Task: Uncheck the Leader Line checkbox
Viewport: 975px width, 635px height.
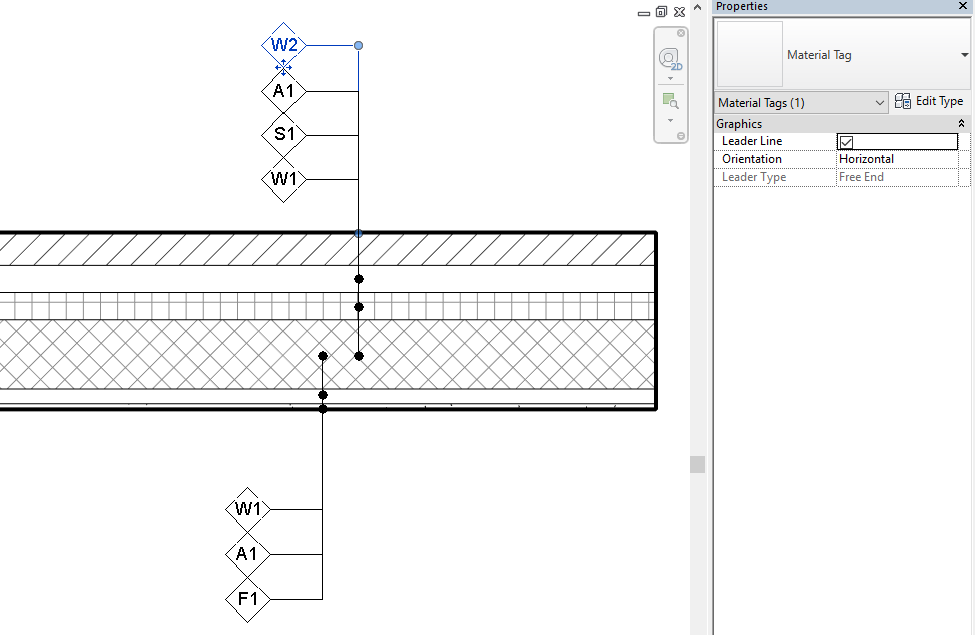Action: pyautogui.click(x=846, y=142)
